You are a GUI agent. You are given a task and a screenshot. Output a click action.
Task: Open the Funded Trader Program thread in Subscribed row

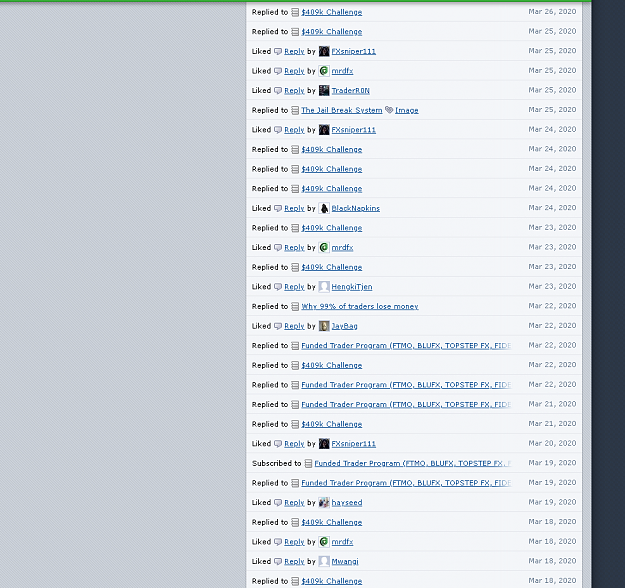pyautogui.click(x=413, y=463)
